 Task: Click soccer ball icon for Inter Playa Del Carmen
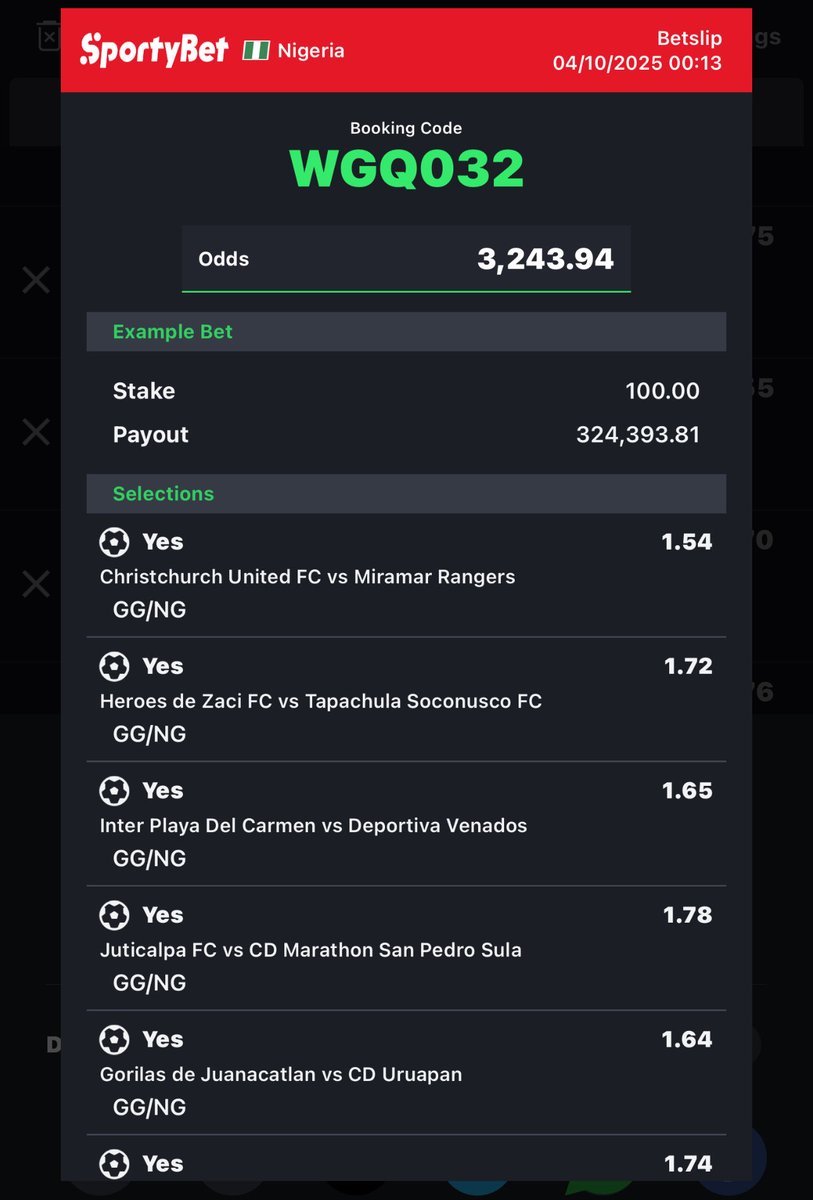[x=114, y=791]
